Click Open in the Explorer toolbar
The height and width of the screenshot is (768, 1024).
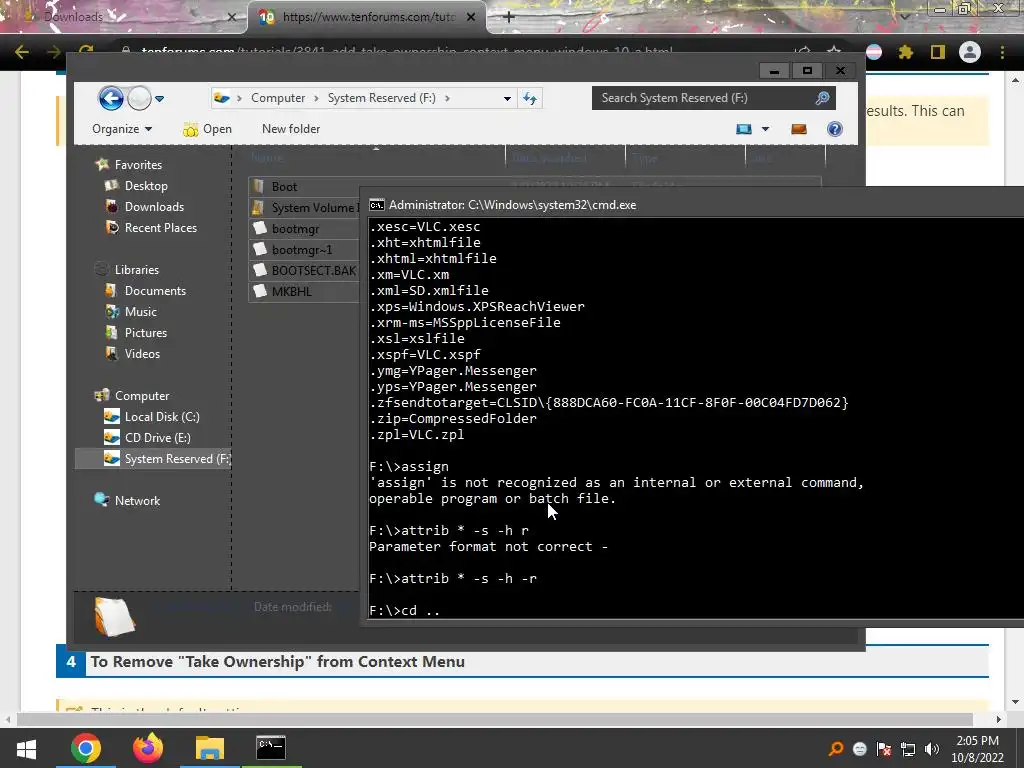tap(208, 129)
